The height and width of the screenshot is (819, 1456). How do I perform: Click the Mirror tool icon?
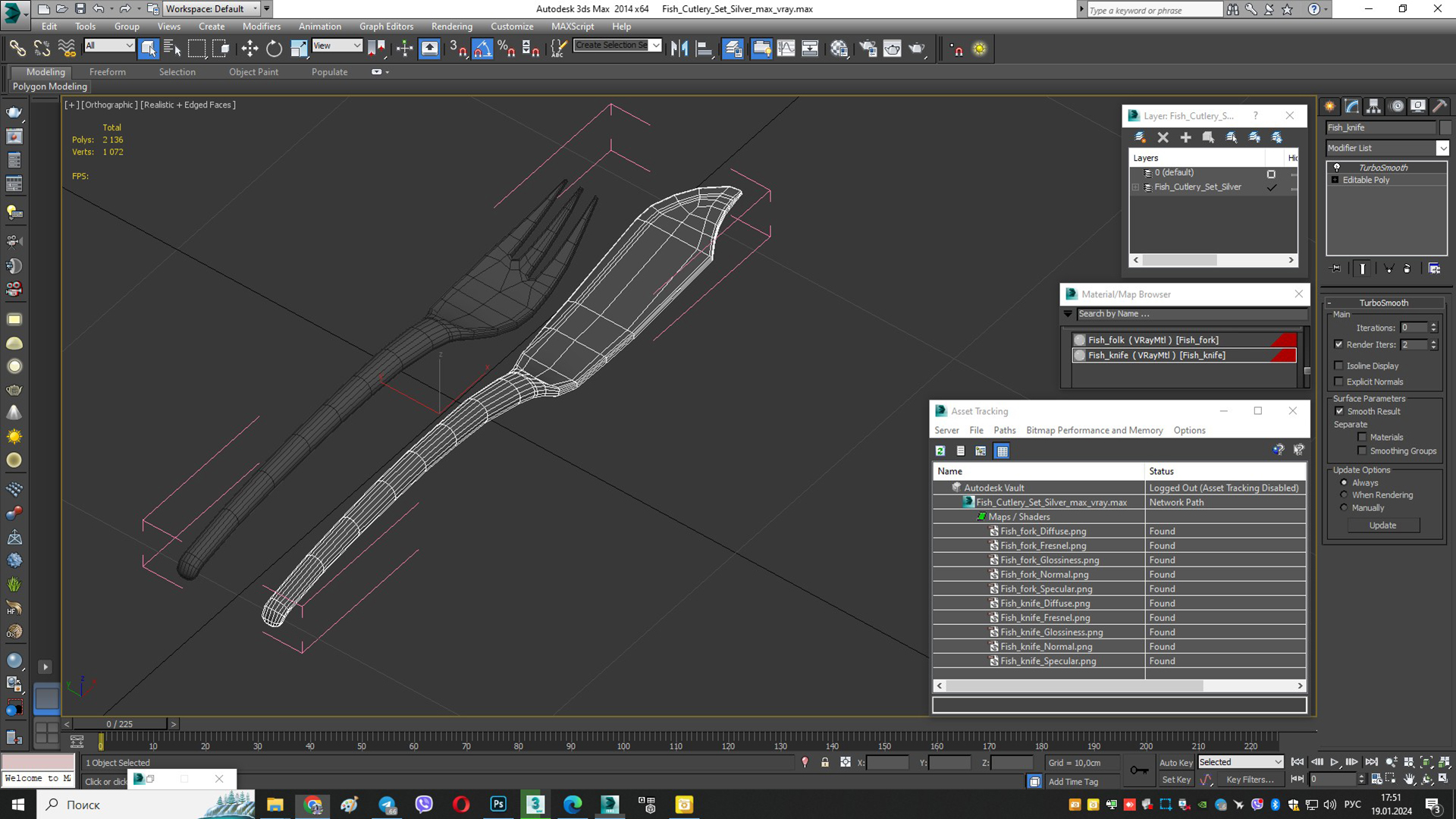tap(679, 49)
